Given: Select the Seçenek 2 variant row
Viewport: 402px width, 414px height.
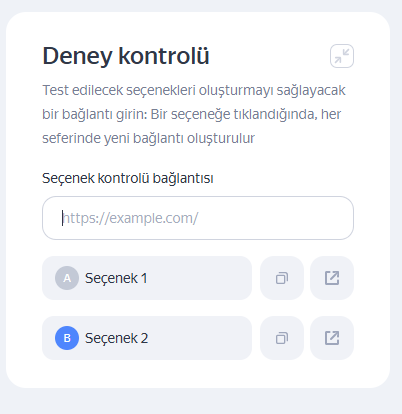Looking at the screenshot, I should (x=147, y=338).
